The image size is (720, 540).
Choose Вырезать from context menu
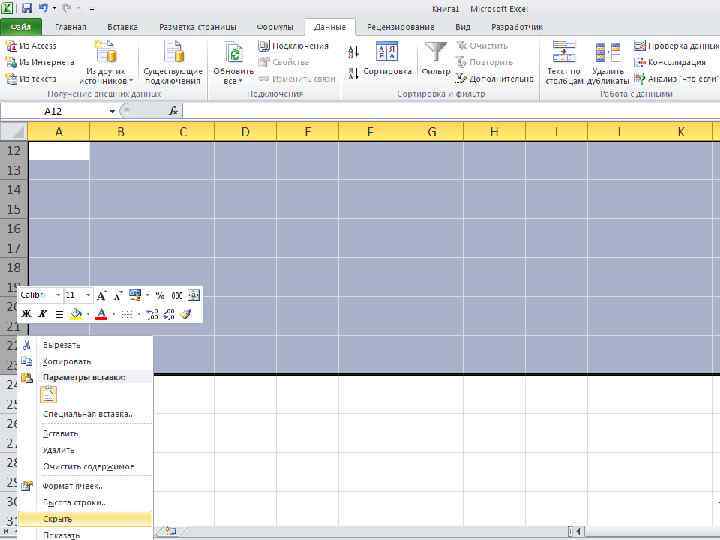(x=85, y=345)
